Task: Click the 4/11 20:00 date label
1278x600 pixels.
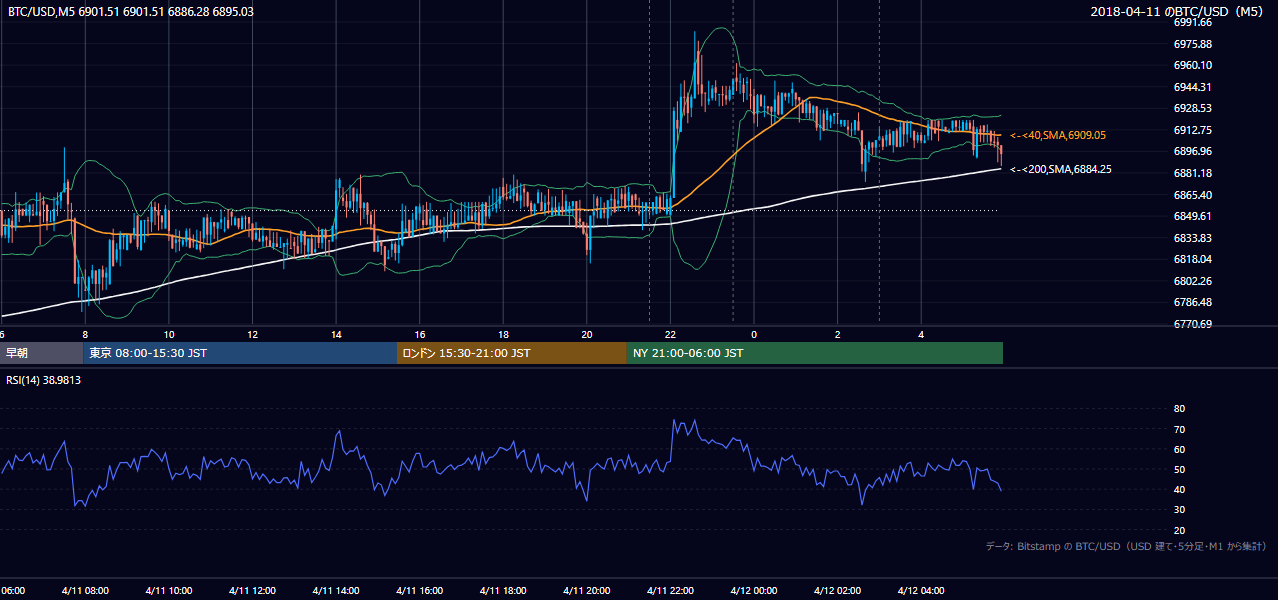Action: (587, 591)
